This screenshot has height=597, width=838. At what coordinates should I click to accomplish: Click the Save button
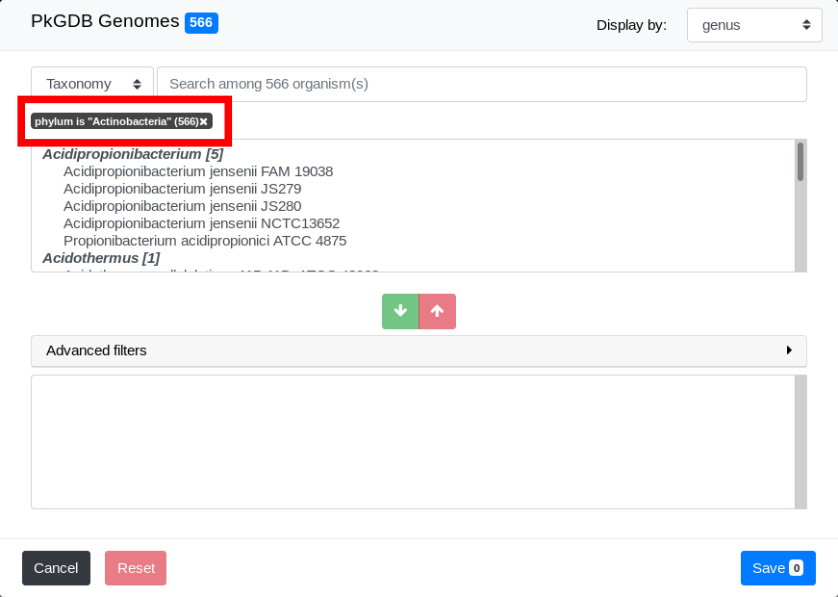click(x=778, y=568)
